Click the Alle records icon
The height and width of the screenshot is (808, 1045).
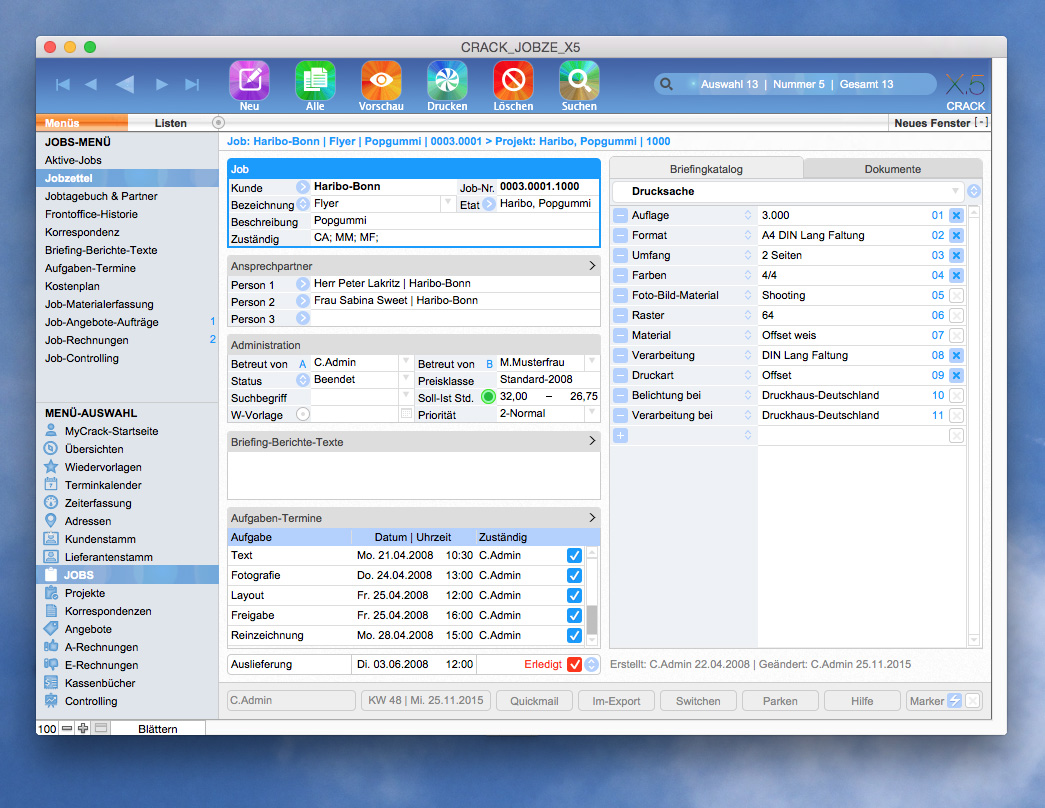click(x=315, y=80)
